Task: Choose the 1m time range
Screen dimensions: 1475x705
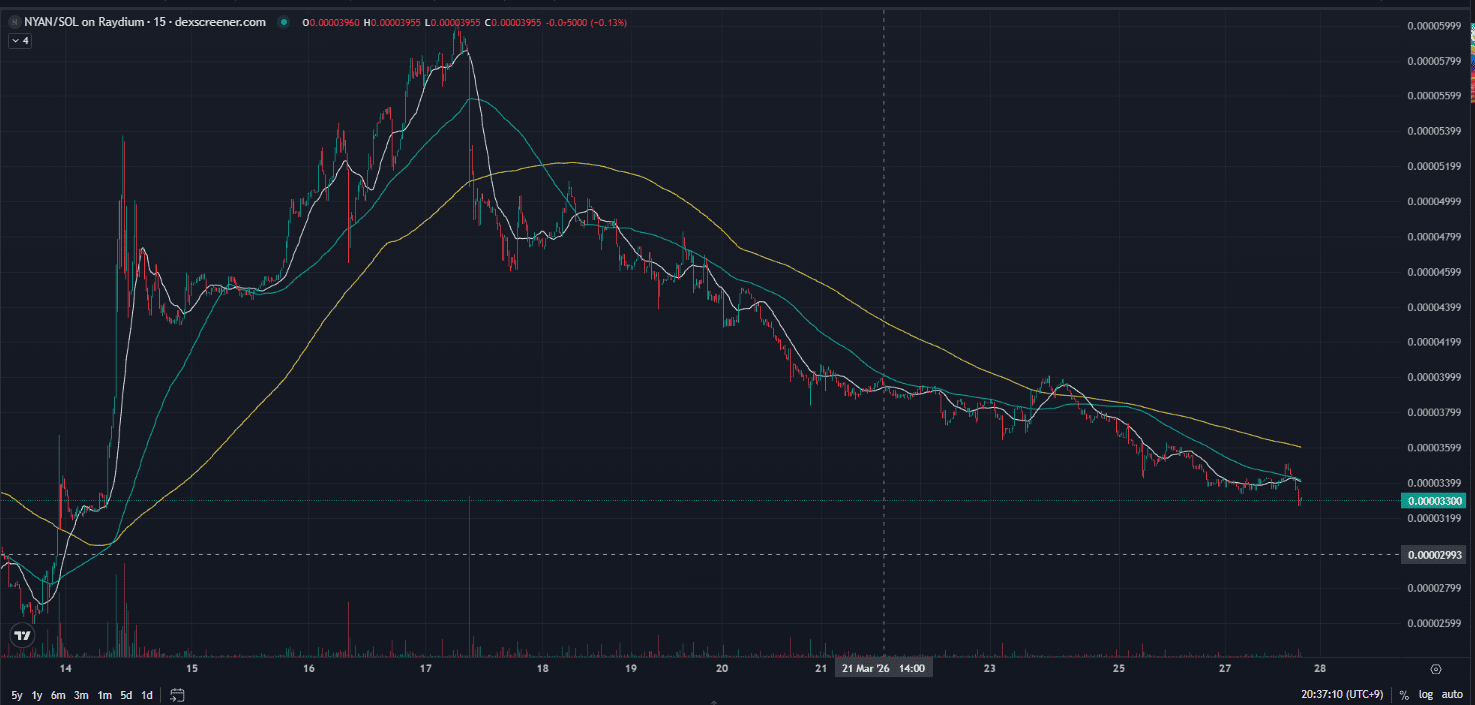Action: [x=104, y=694]
